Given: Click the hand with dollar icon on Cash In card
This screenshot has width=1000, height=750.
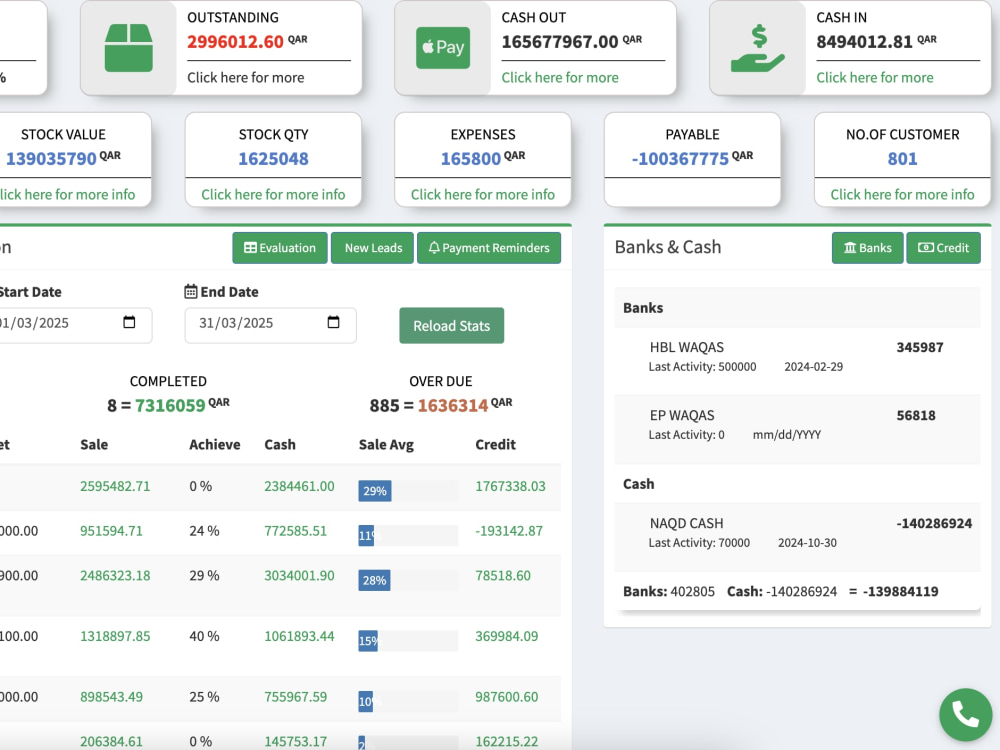Looking at the screenshot, I should tap(758, 48).
